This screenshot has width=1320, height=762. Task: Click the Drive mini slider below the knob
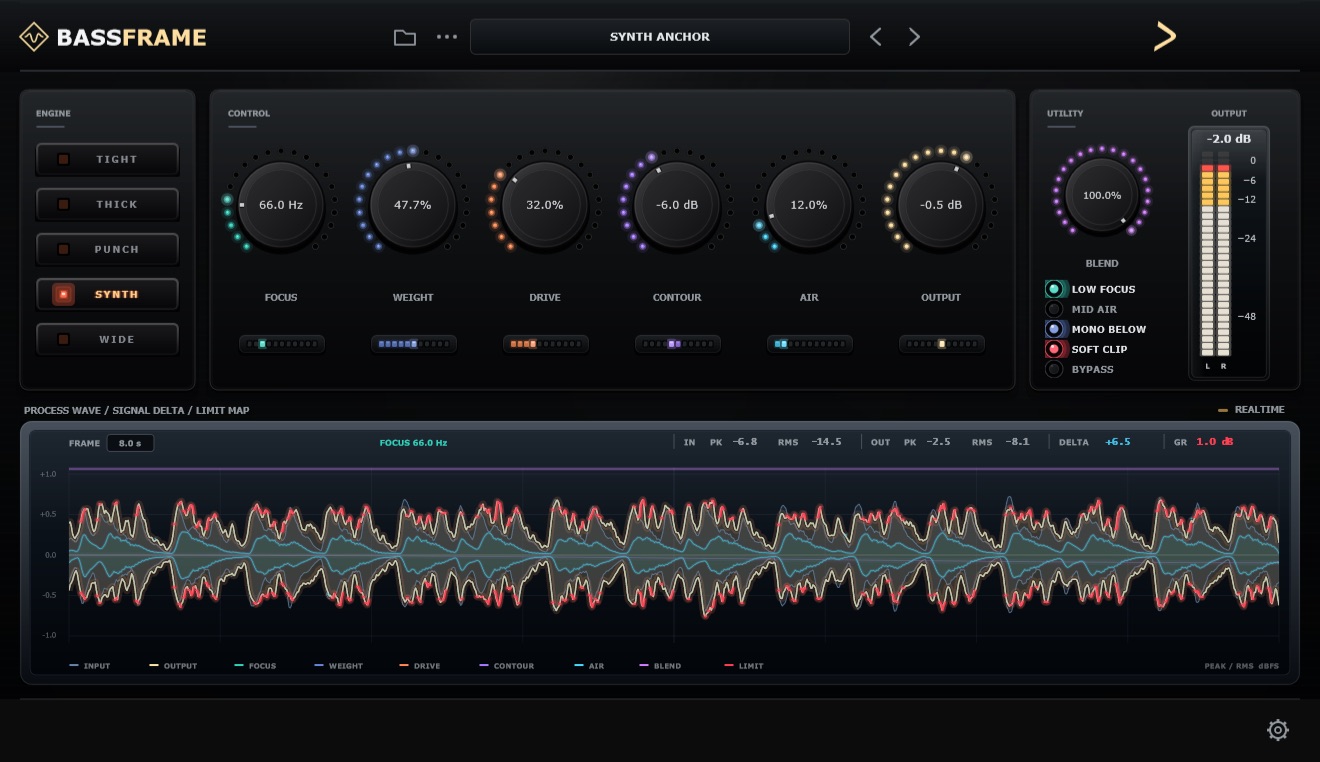(x=545, y=344)
